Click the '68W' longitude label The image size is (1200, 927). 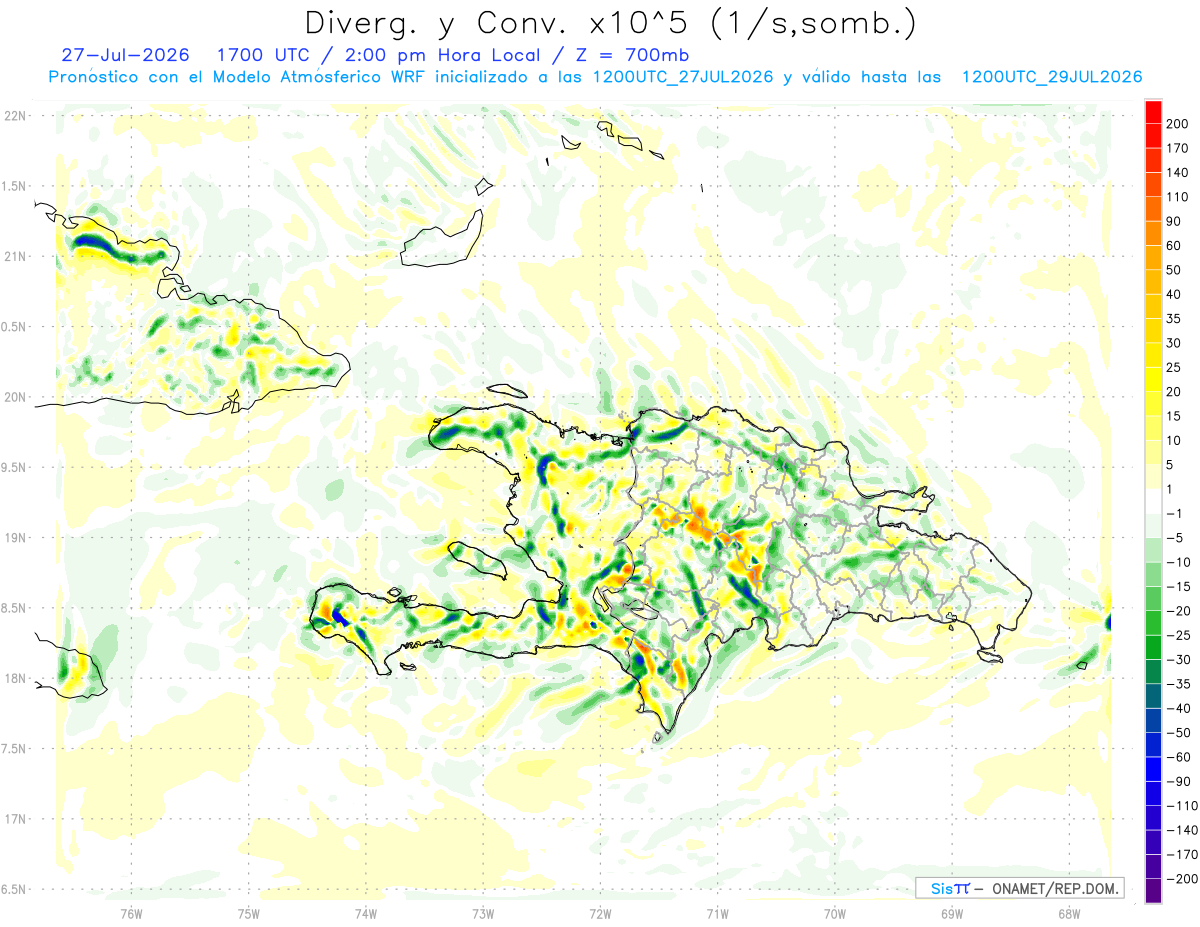point(1068,913)
